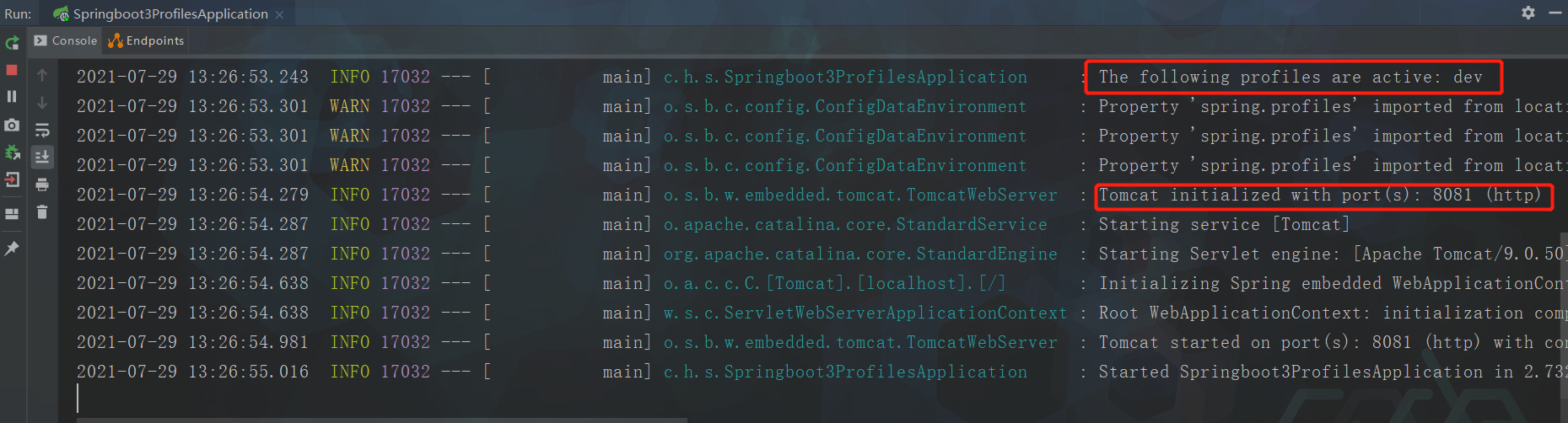Click the horizontal scrollbar under the console
Image resolution: width=1568 pixels, height=423 pixels.
pos(381,420)
